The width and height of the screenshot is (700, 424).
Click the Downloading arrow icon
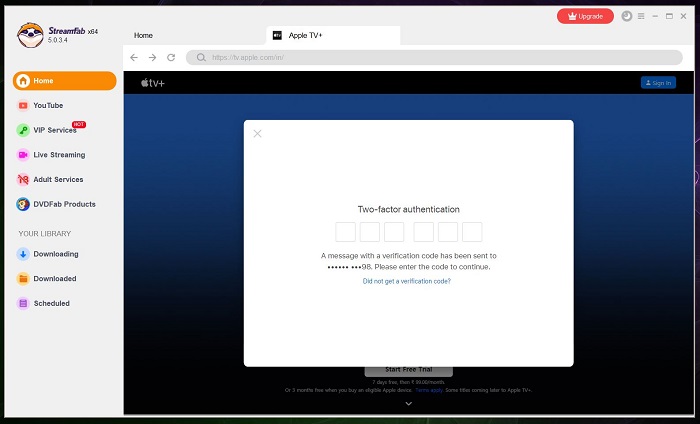[23, 254]
